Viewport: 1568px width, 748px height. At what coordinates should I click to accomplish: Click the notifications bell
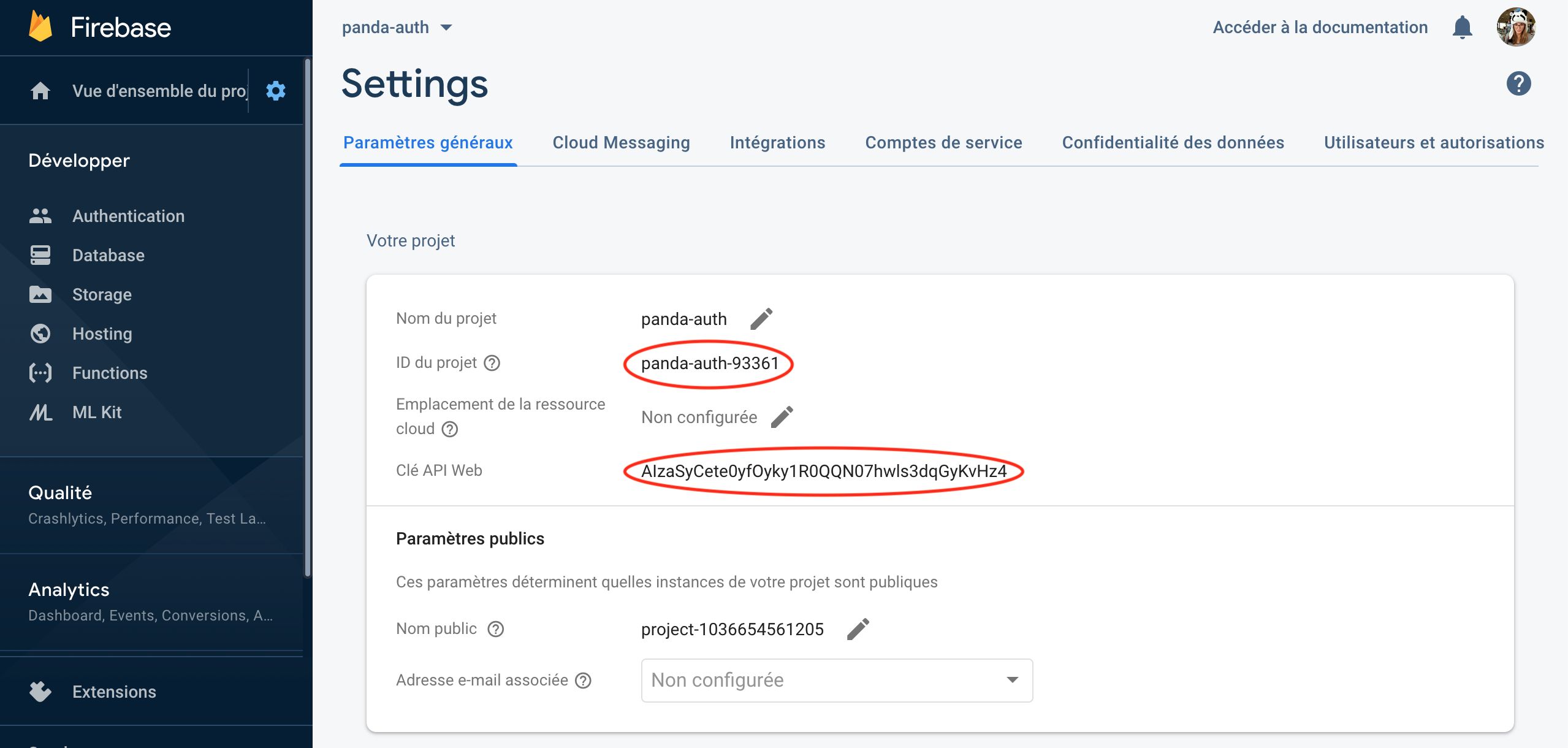(x=1463, y=27)
